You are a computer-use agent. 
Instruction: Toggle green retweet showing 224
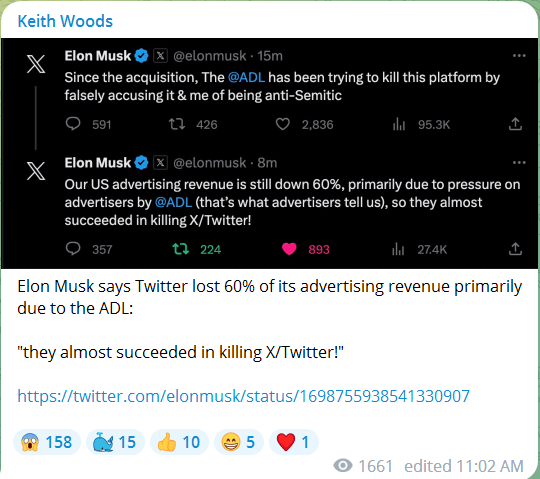click(181, 249)
